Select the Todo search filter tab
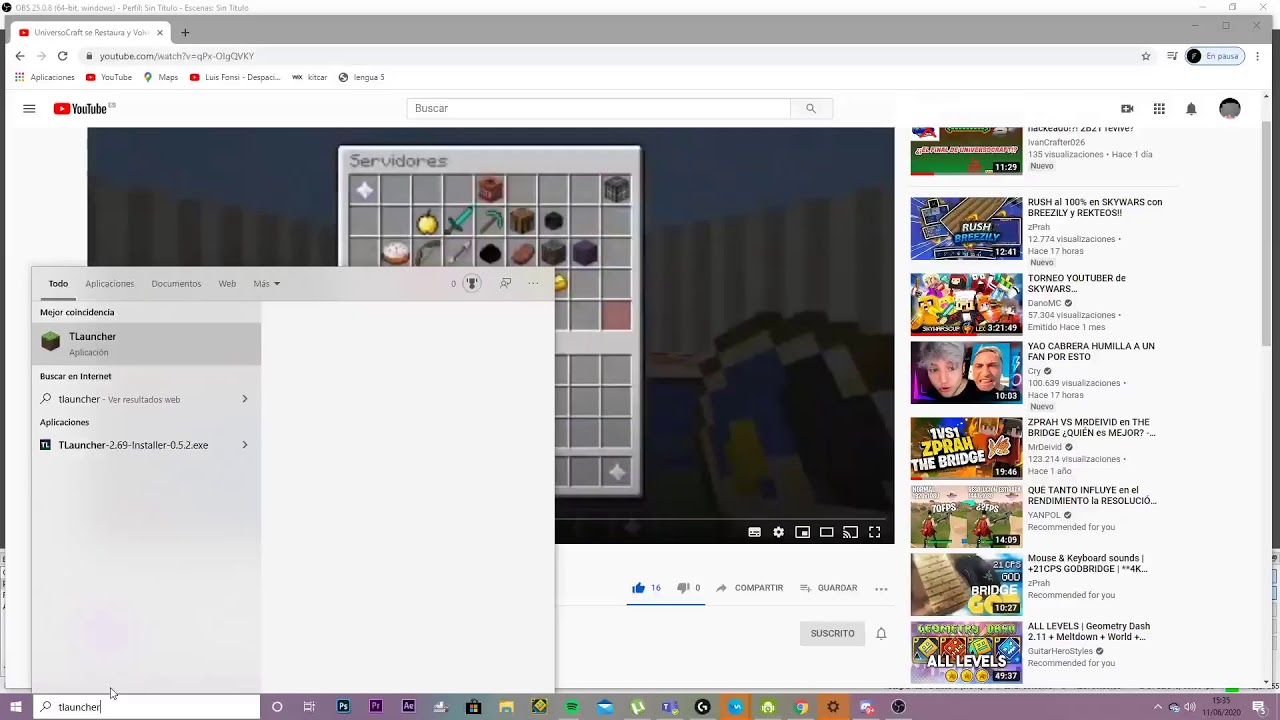1280x720 pixels. (x=58, y=284)
